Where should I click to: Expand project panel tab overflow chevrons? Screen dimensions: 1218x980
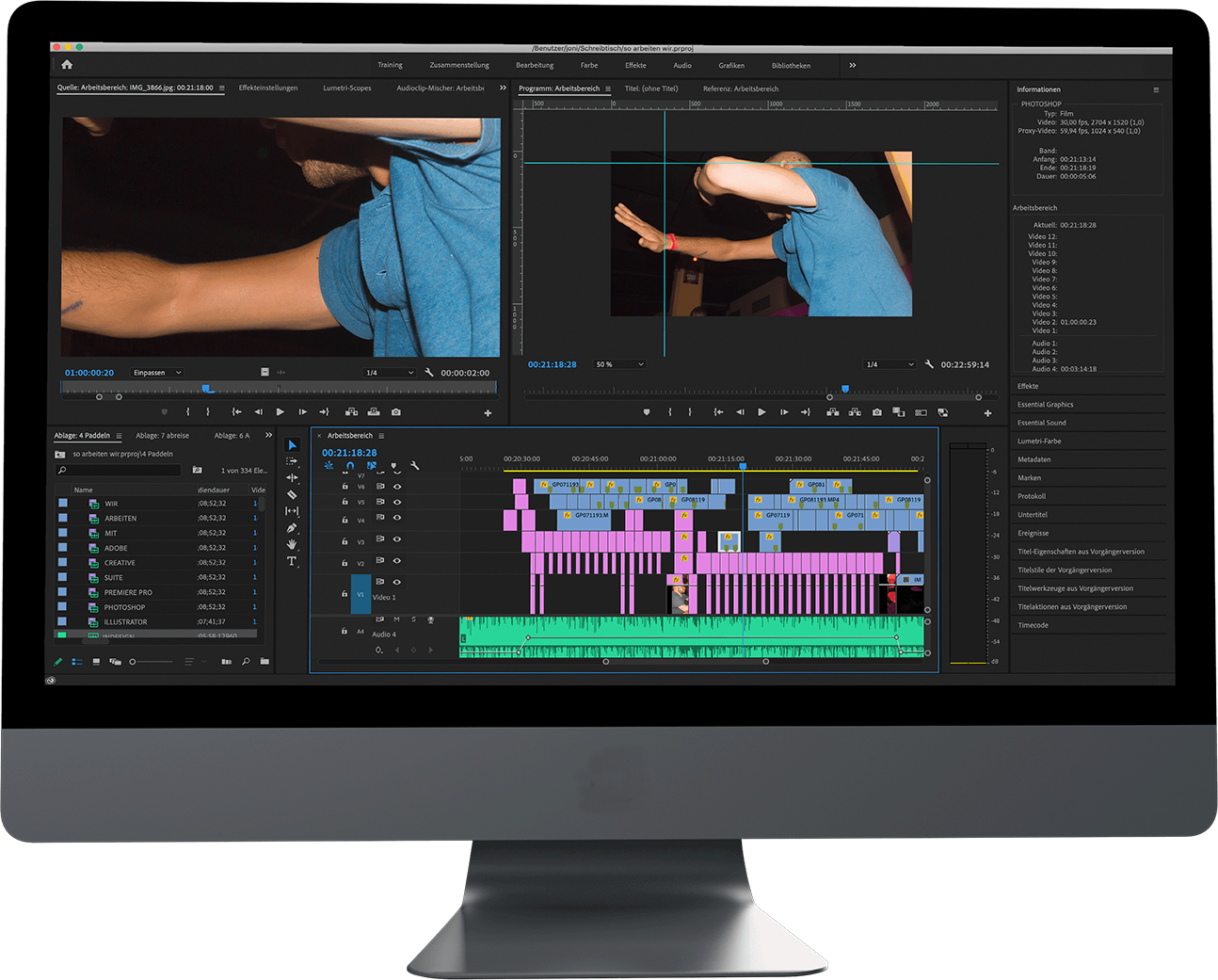(268, 435)
